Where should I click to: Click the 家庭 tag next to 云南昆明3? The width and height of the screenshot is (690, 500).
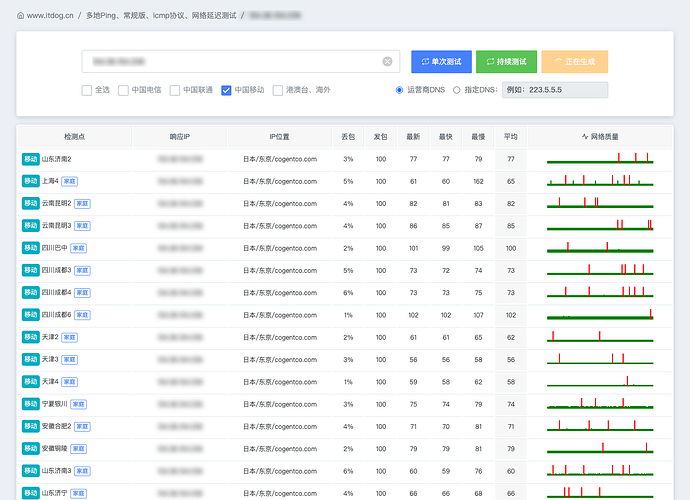[82, 226]
